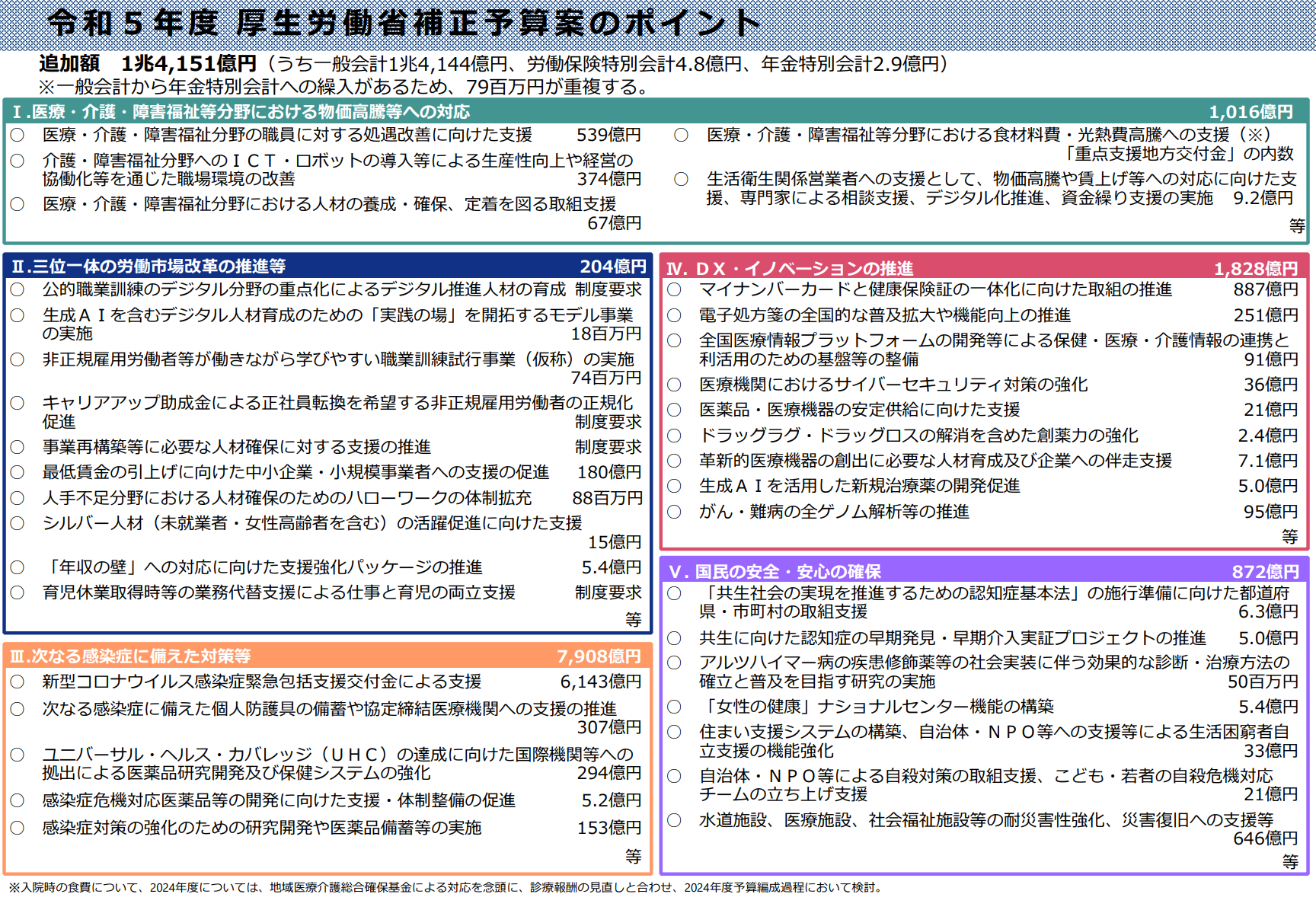Click the 「年収の壁」への対応 package item text
Image resolution: width=1316 pixels, height=910 pixels.
pyautogui.click(x=262, y=567)
